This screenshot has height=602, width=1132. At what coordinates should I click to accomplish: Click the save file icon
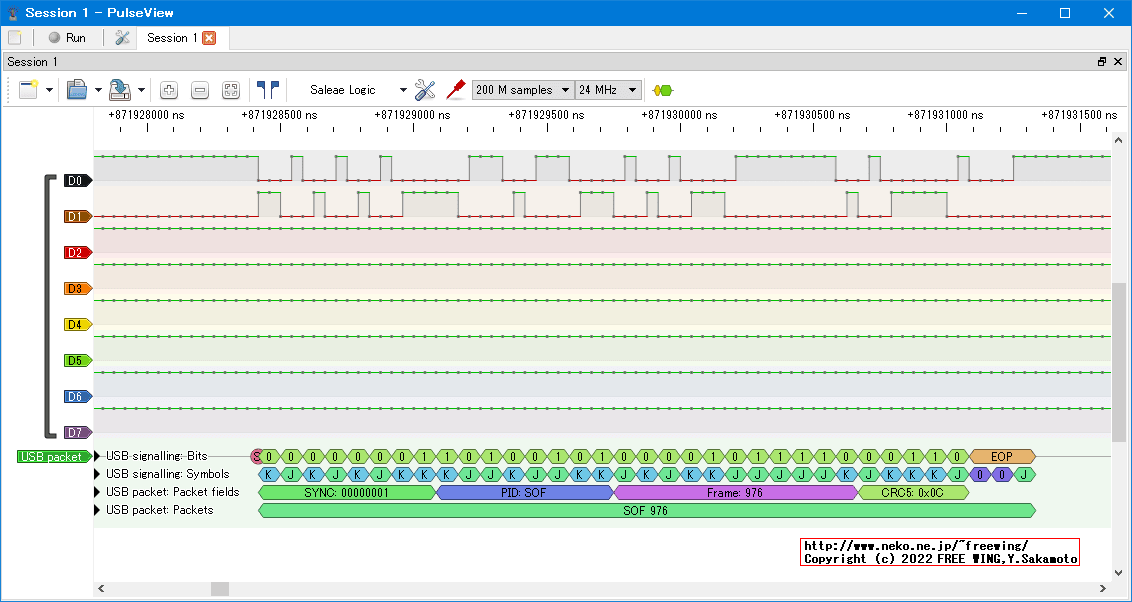[120, 90]
